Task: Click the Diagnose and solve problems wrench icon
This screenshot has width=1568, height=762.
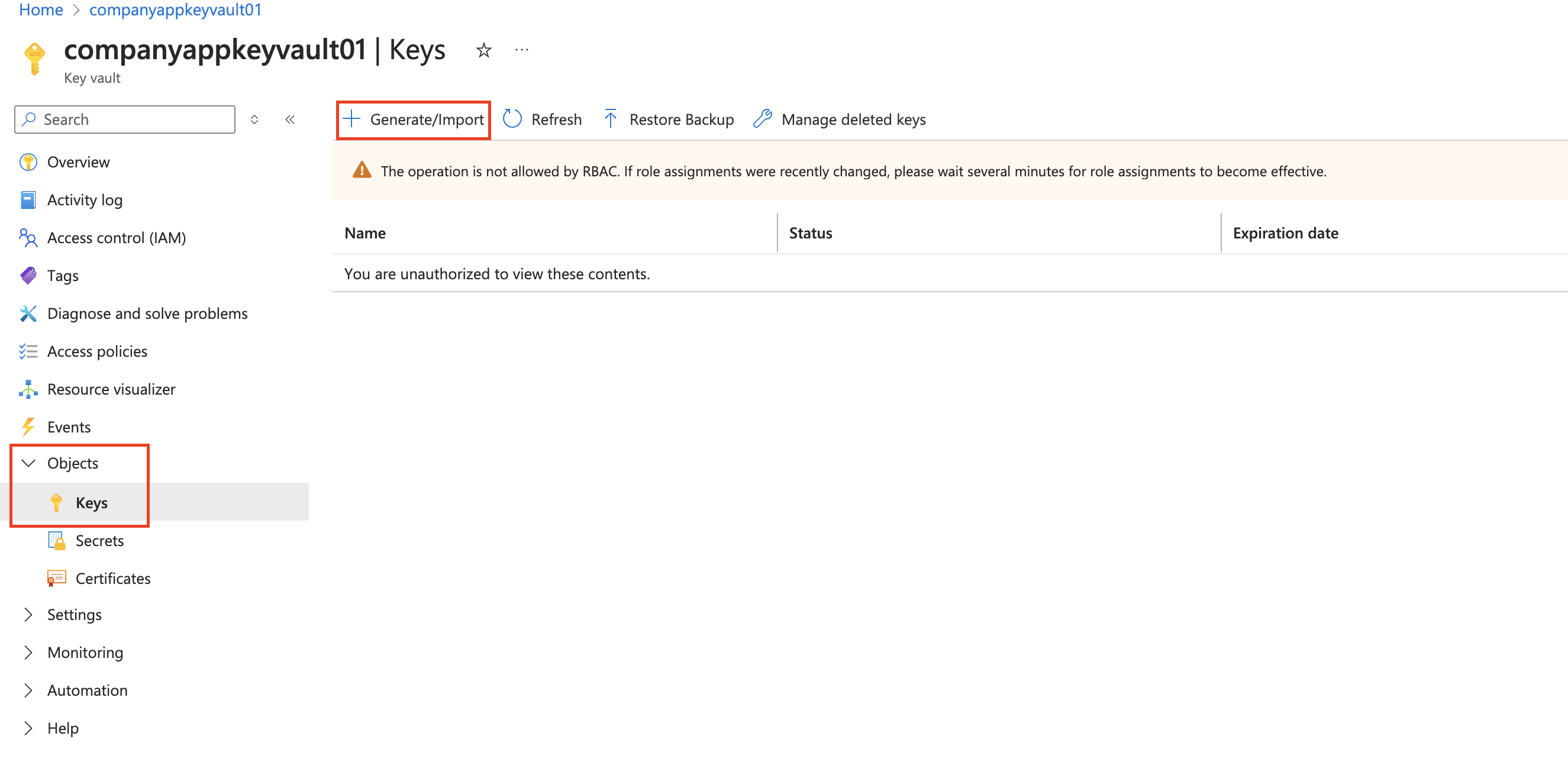Action: [28, 314]
